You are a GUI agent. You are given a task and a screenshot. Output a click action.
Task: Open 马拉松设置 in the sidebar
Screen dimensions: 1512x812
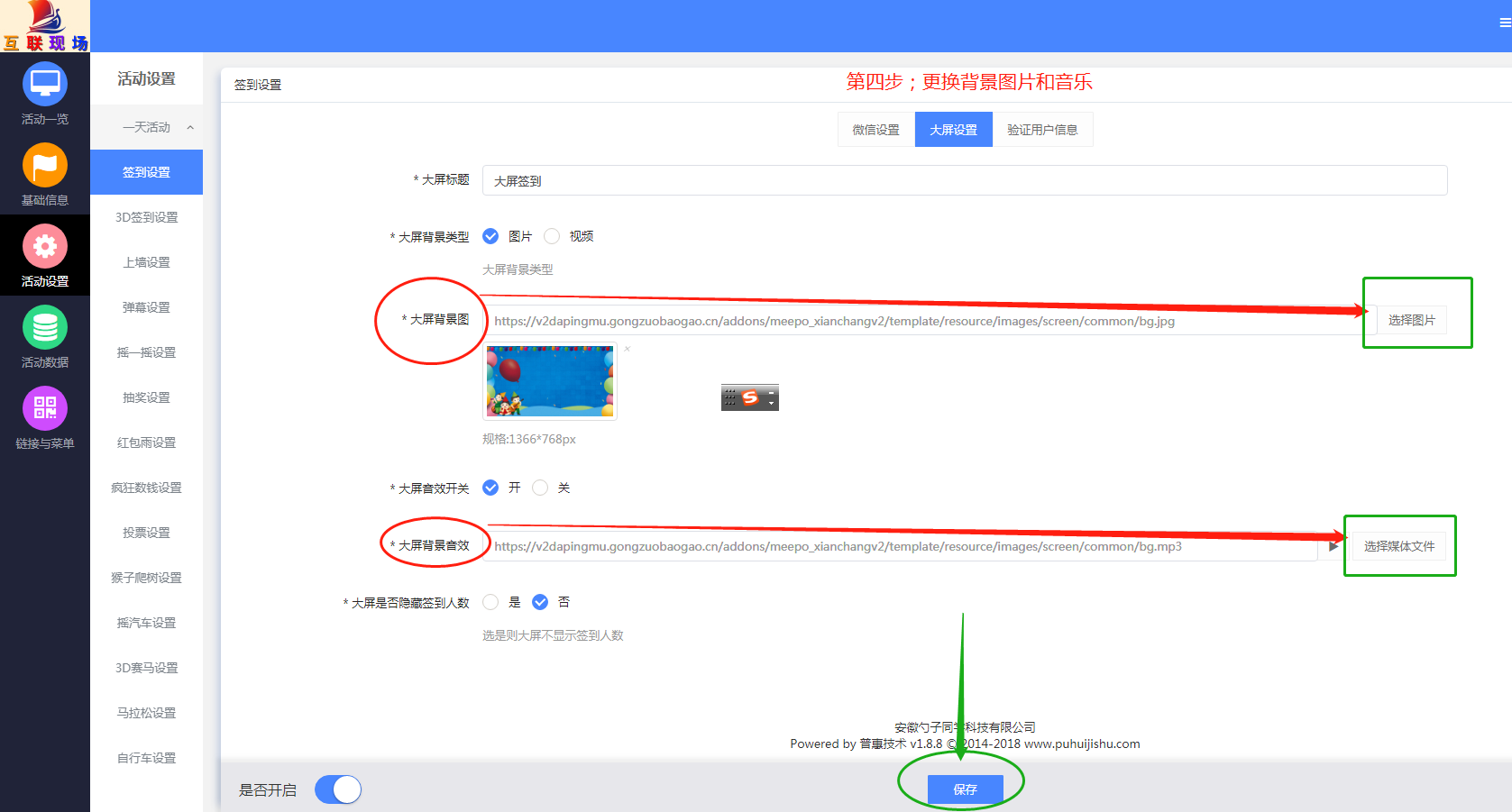(x=146, y=713)
